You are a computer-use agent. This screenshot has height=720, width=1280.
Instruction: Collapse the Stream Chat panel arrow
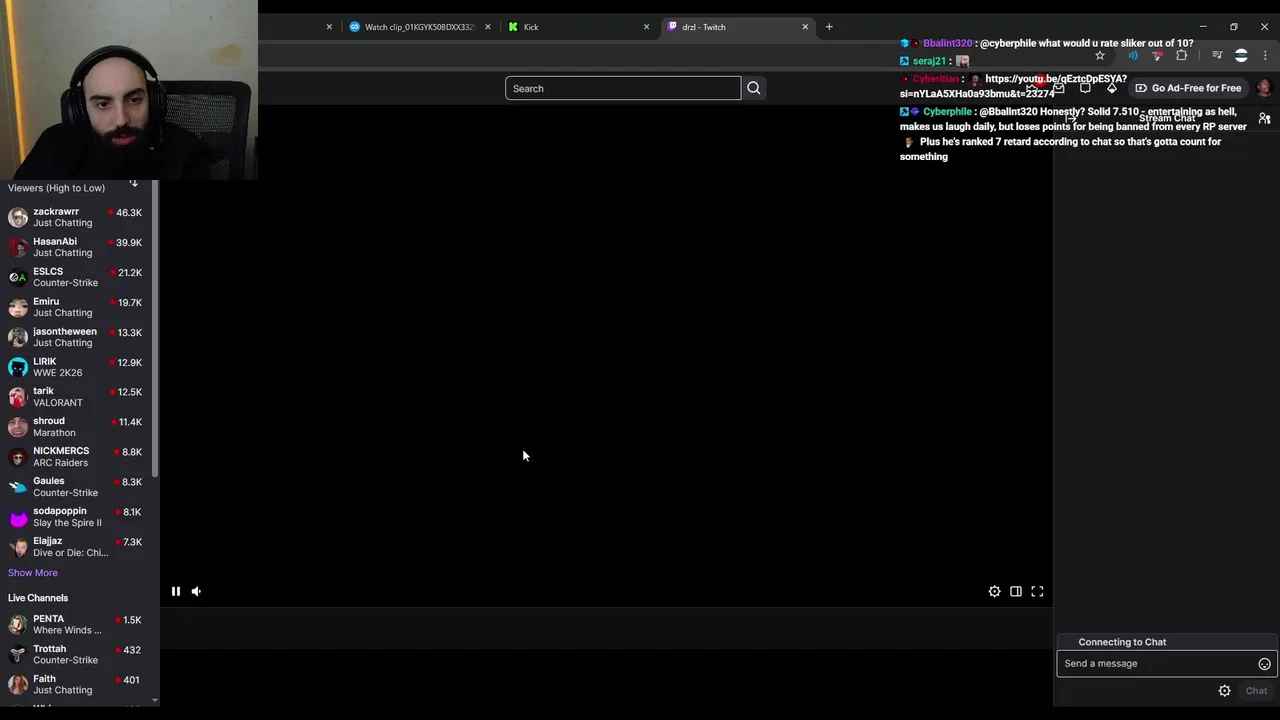pos(1070,118)
